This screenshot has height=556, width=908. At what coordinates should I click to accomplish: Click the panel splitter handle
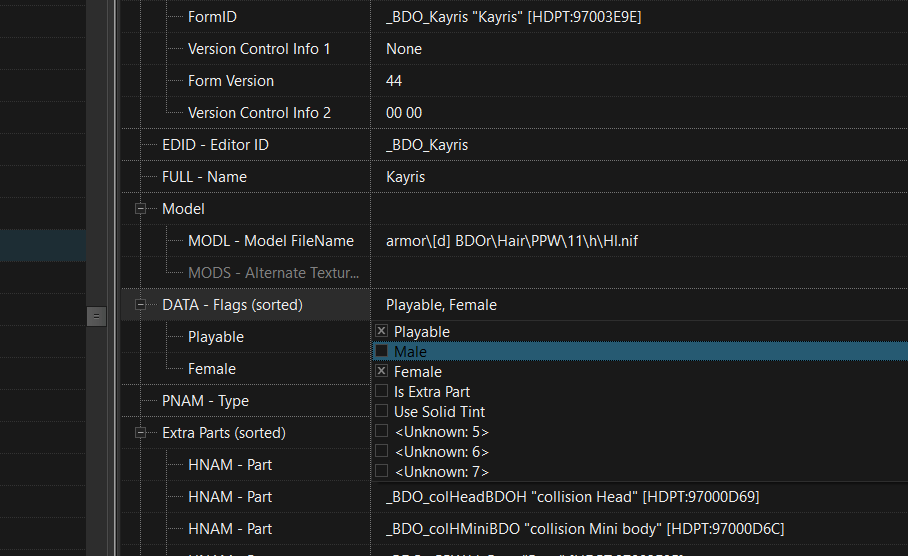click(x=96, y=316)
